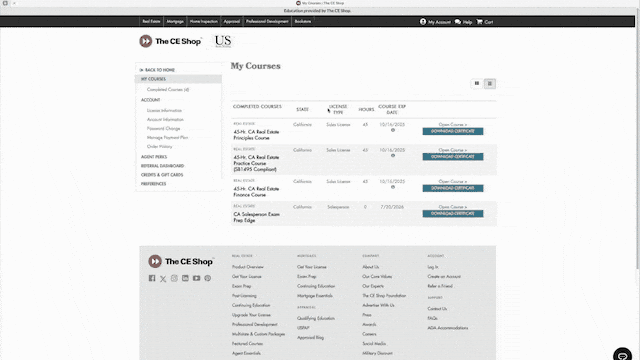Open License Information in sidebar

click(164, 111)
